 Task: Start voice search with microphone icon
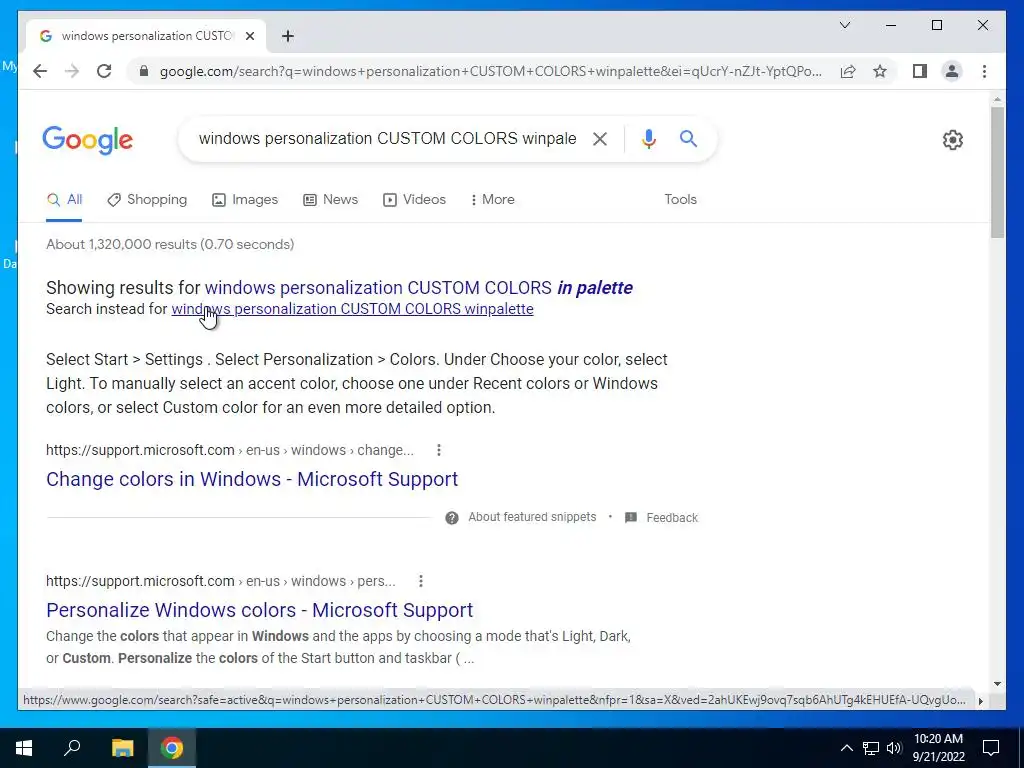[x=648, y=138]
